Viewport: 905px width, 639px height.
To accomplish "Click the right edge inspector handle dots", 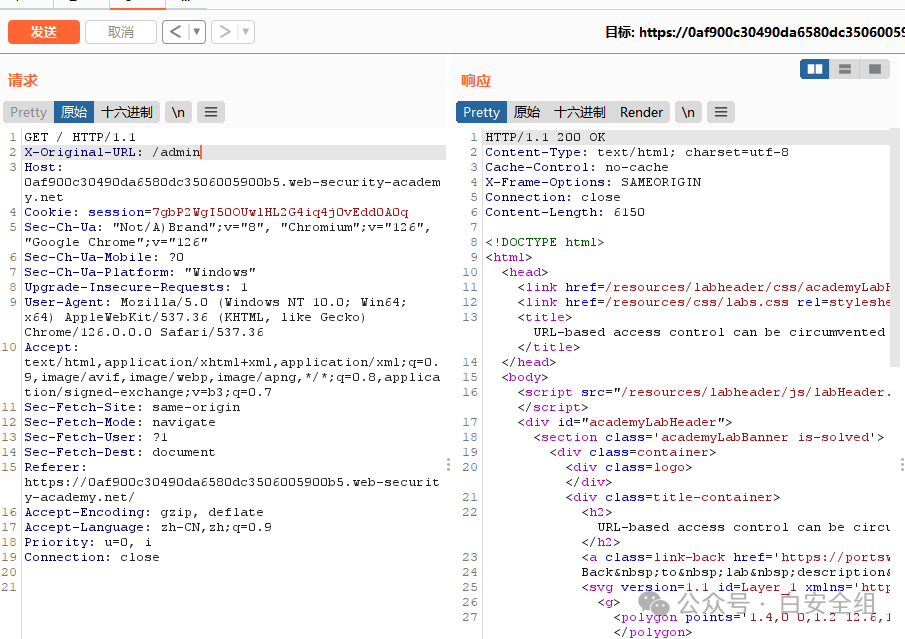I will tap(902, 465).
